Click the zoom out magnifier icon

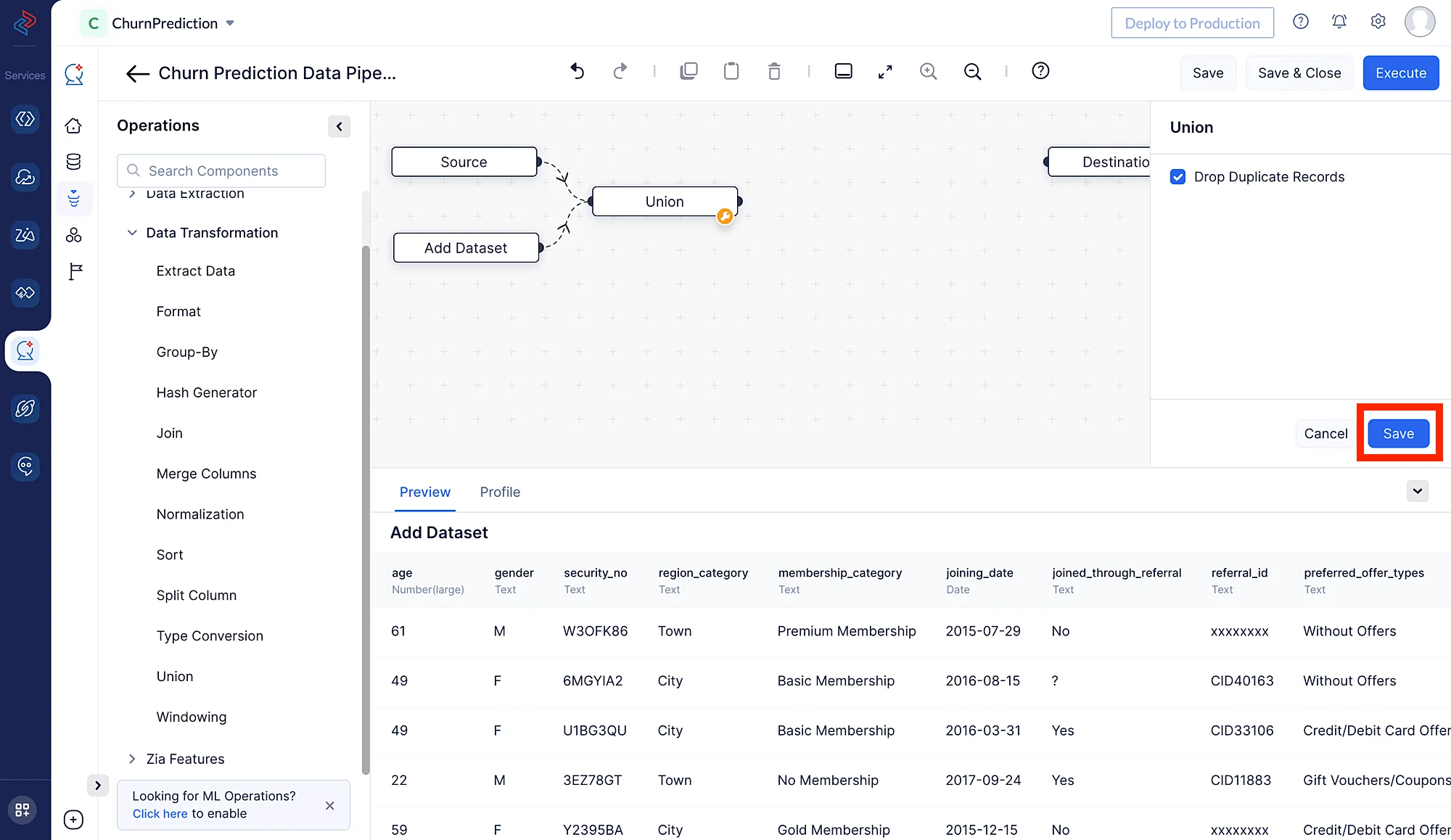click(x=972, y=71)
